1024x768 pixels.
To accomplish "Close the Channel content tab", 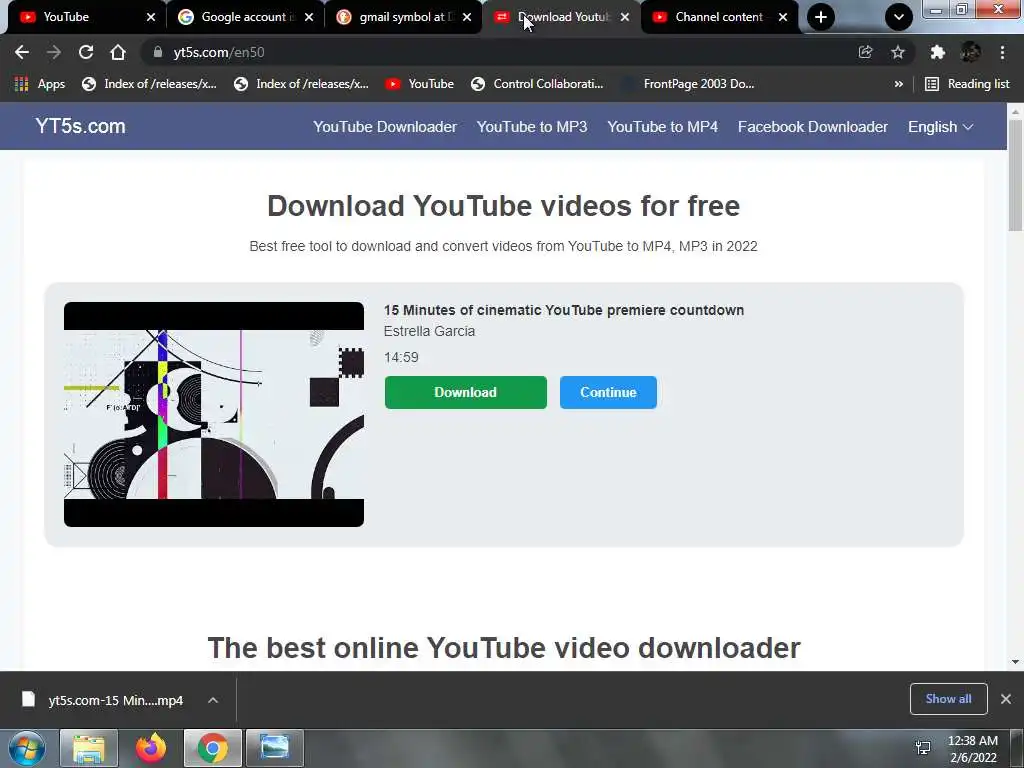I will click(783, 17).
